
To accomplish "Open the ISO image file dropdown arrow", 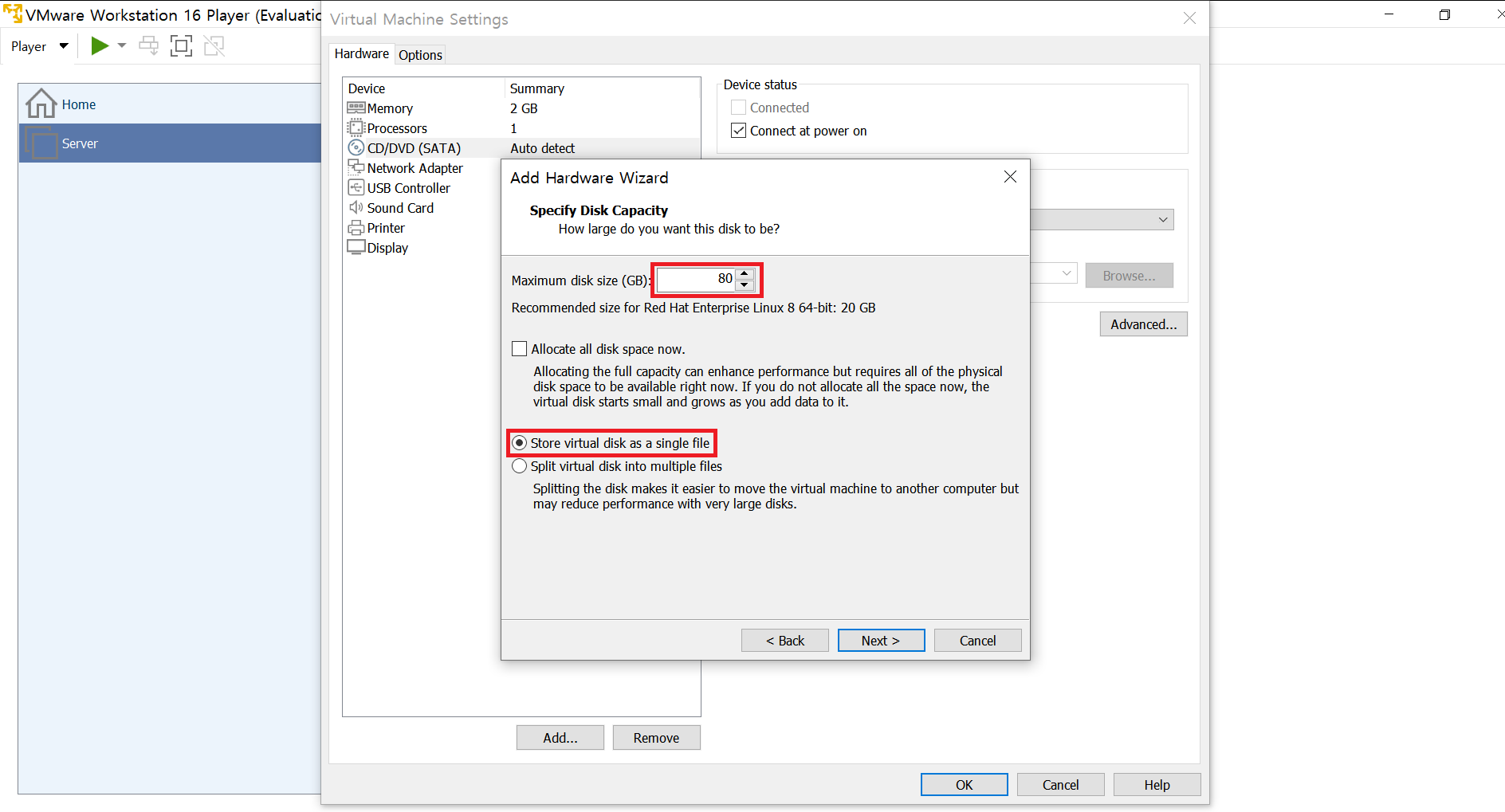I will pyautogui.click(x=1067, y=274).
